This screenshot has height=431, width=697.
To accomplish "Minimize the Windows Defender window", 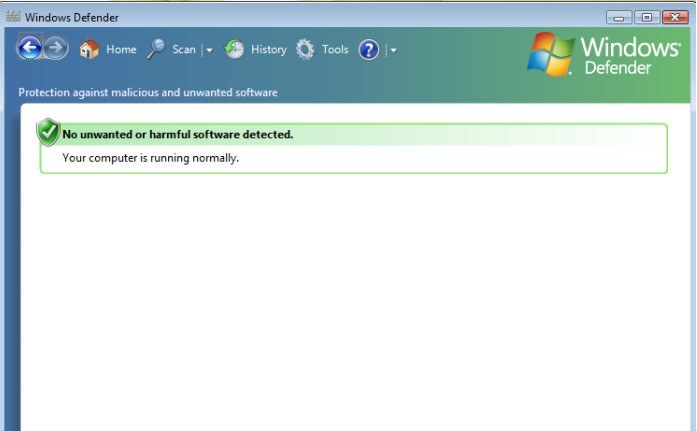I will tap(619, 17).
